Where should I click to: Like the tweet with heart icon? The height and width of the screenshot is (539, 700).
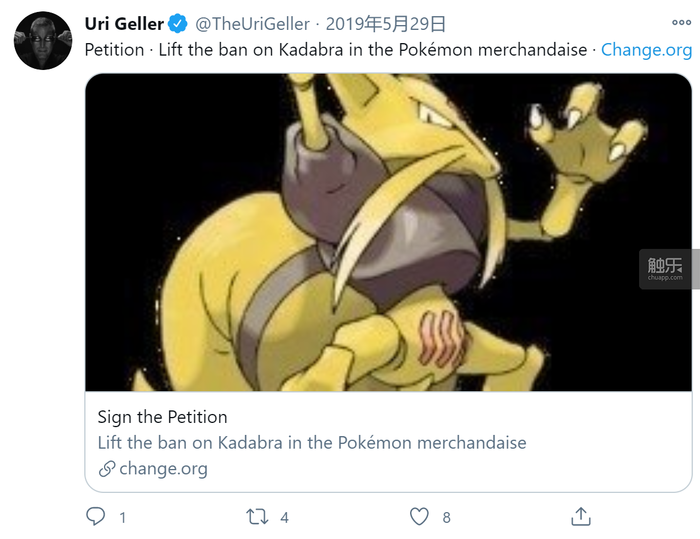coord(419,517)
